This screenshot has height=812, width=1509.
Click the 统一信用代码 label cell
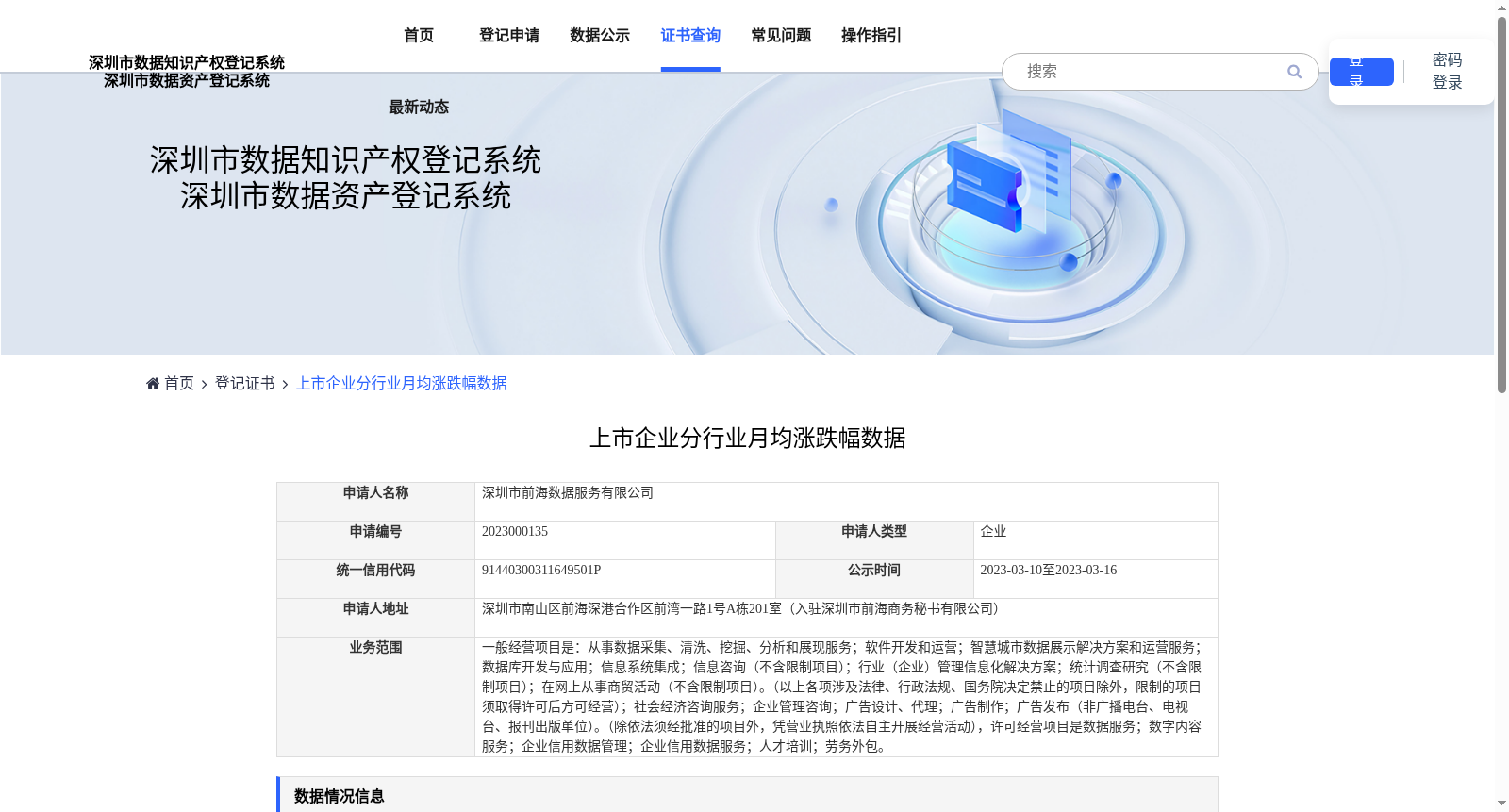[x=375, y=579]
